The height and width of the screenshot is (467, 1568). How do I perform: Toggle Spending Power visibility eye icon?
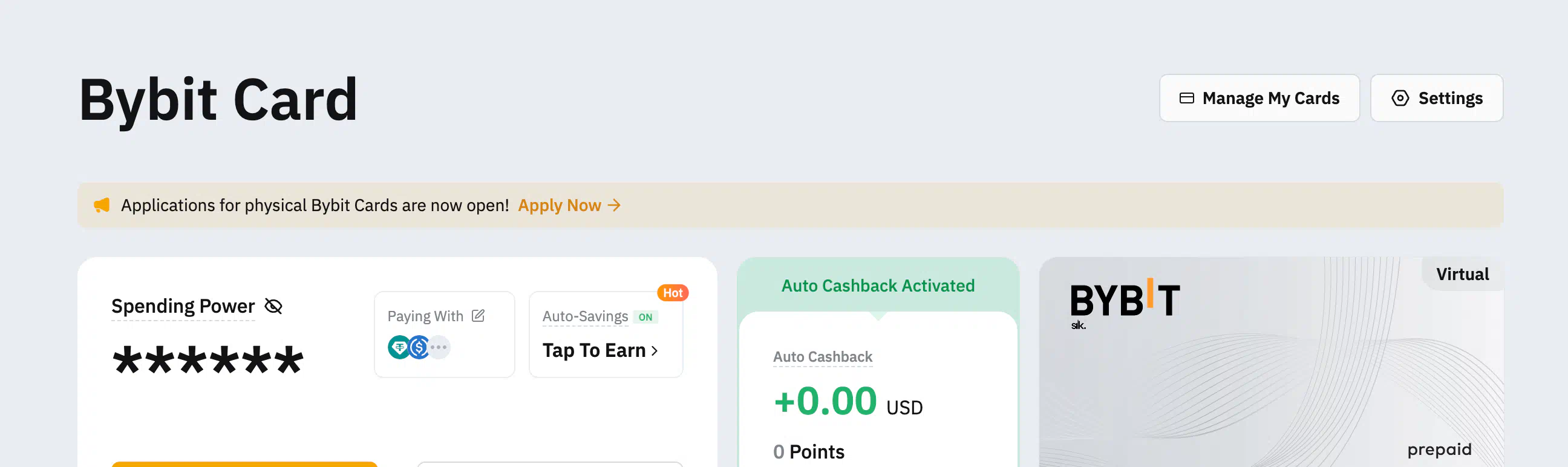tap(273, 306)
